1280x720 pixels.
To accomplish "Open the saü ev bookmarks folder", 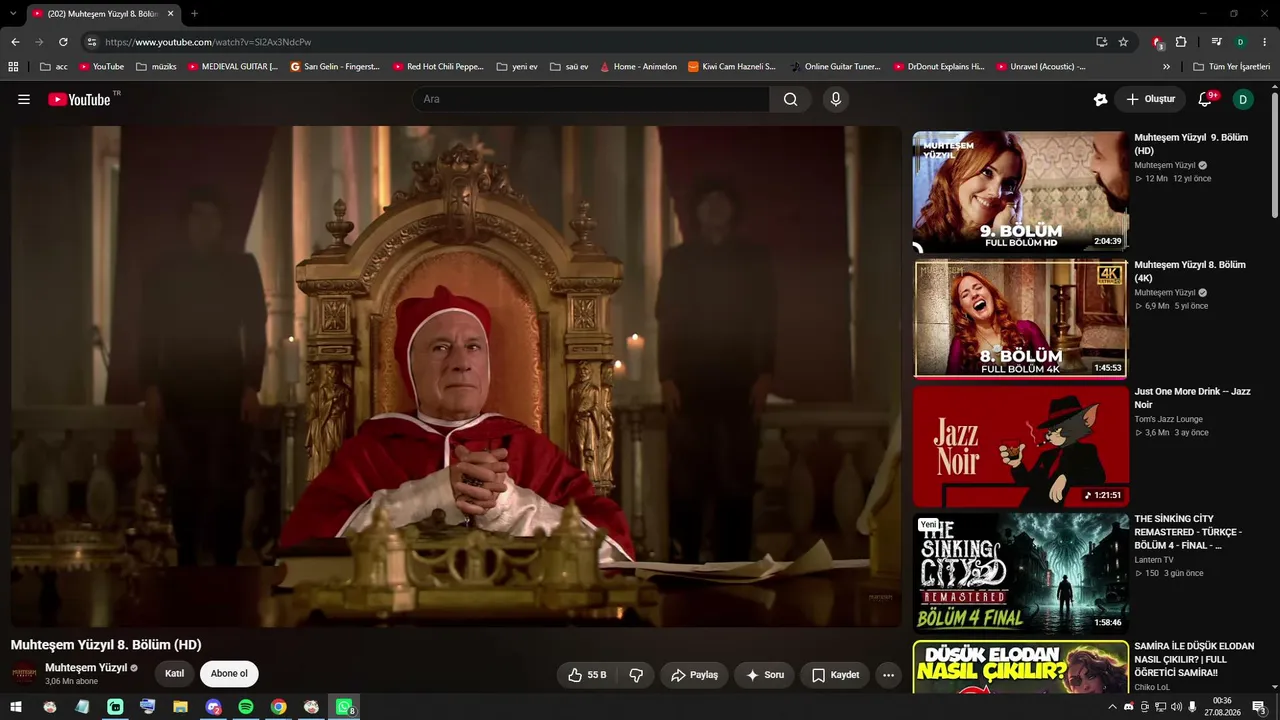I will (x=570, y=67).
